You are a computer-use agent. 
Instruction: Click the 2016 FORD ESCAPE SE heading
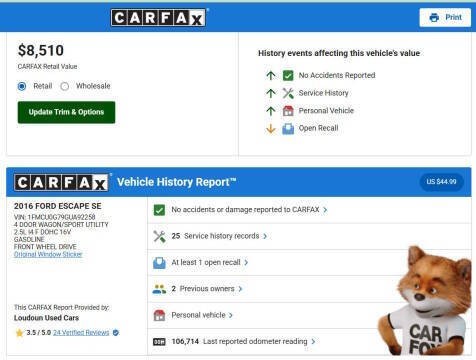[x=58, y=206]
